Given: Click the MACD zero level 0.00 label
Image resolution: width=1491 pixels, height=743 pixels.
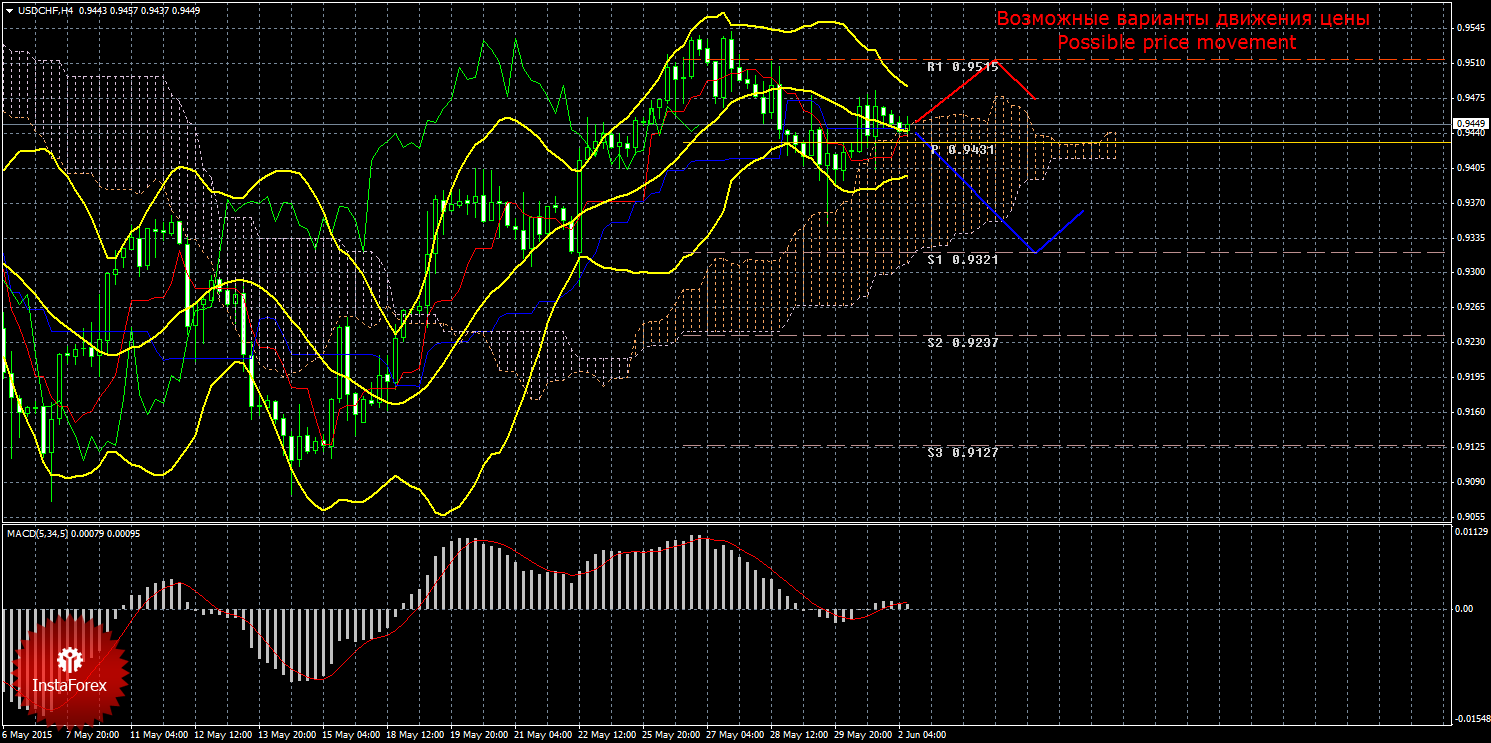Looking at the screenshot, I should tap(1463, 608).
